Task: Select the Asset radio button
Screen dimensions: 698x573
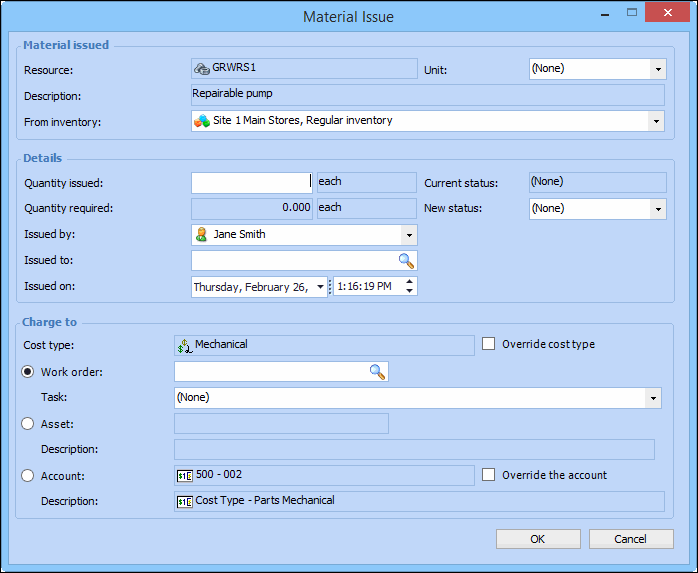Action: tap(28, 424)
